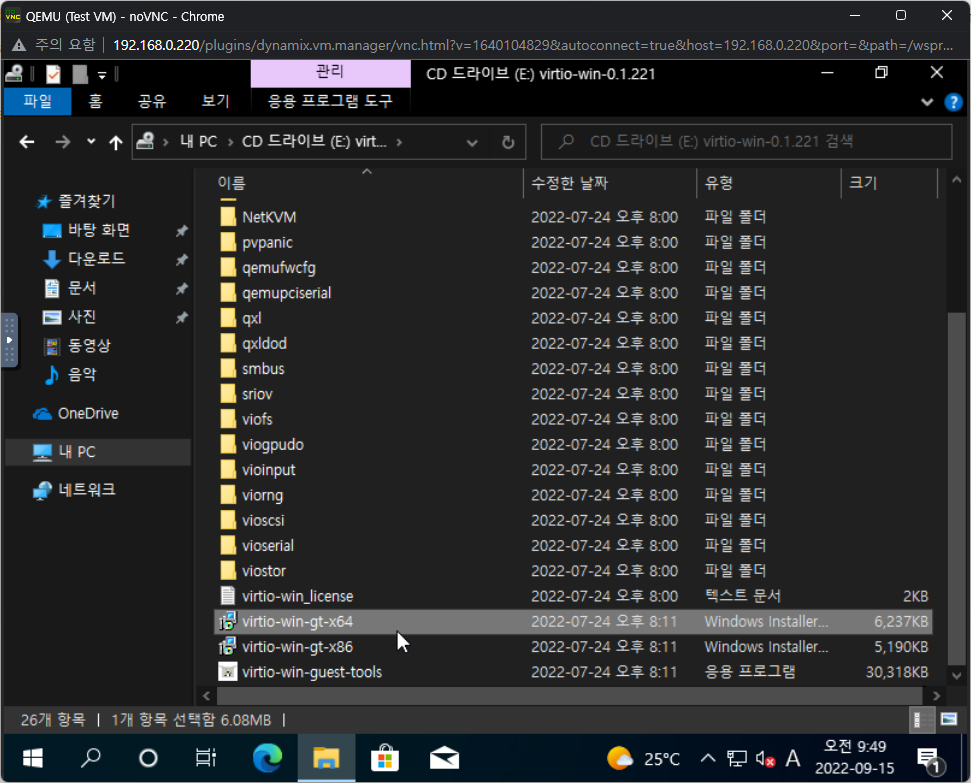
Task: Open Task View from the taskbar
Action: 206,758
